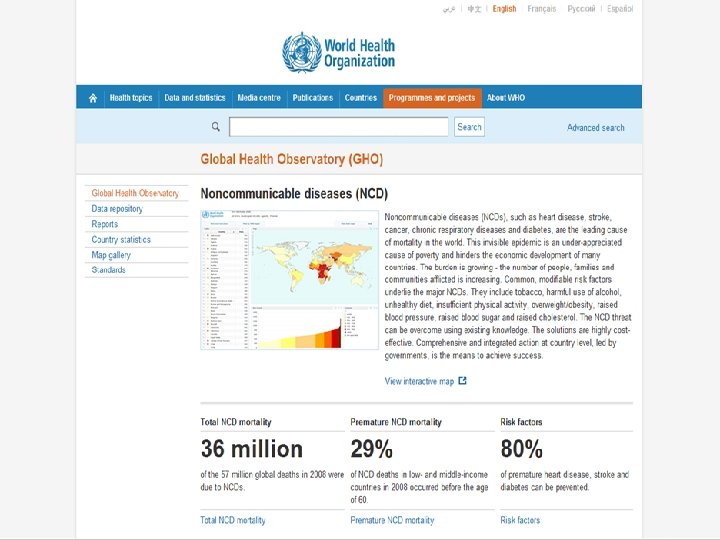
Task: Click View interactive map link
Action: click(419, 381)
